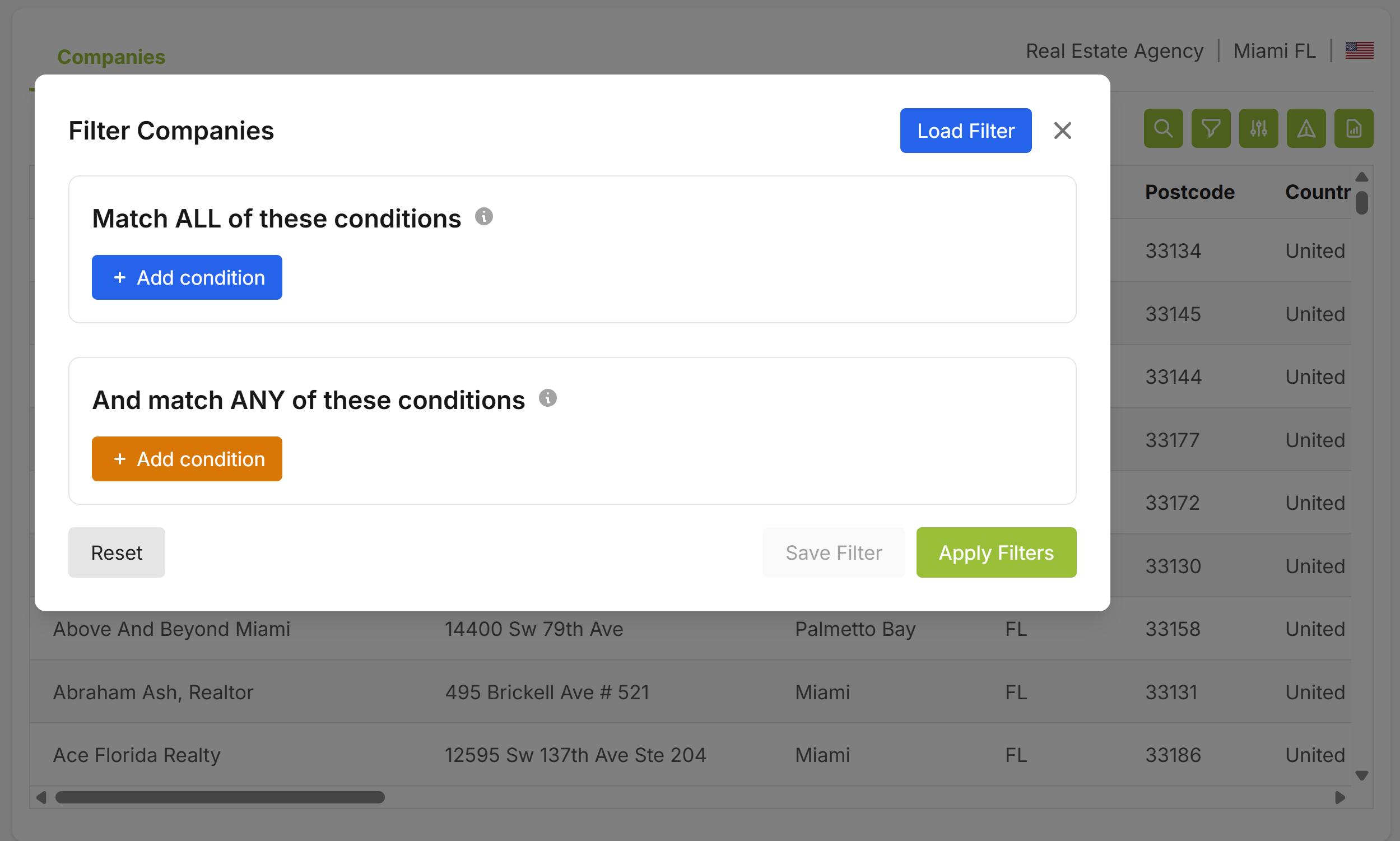Add condition under Match ALL section
Screen dimensions: 1400x841
pos(187,278)
